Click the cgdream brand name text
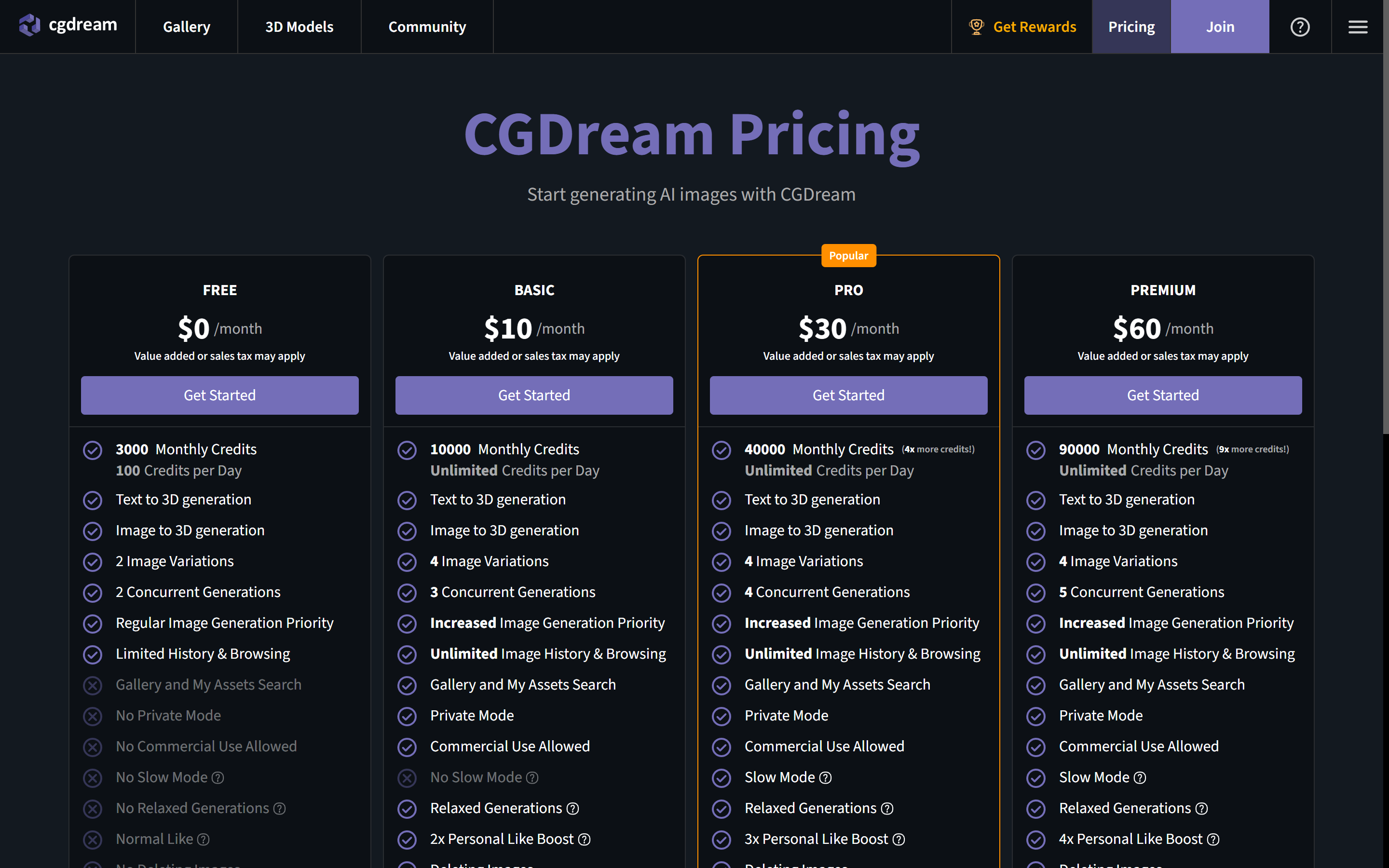 coord(83,25)
